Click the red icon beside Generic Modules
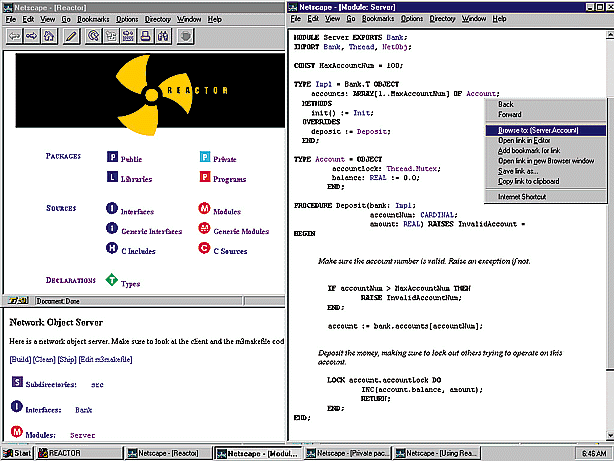Image resolution: width=614 pixels, height=461 pixels. (204, 228)
